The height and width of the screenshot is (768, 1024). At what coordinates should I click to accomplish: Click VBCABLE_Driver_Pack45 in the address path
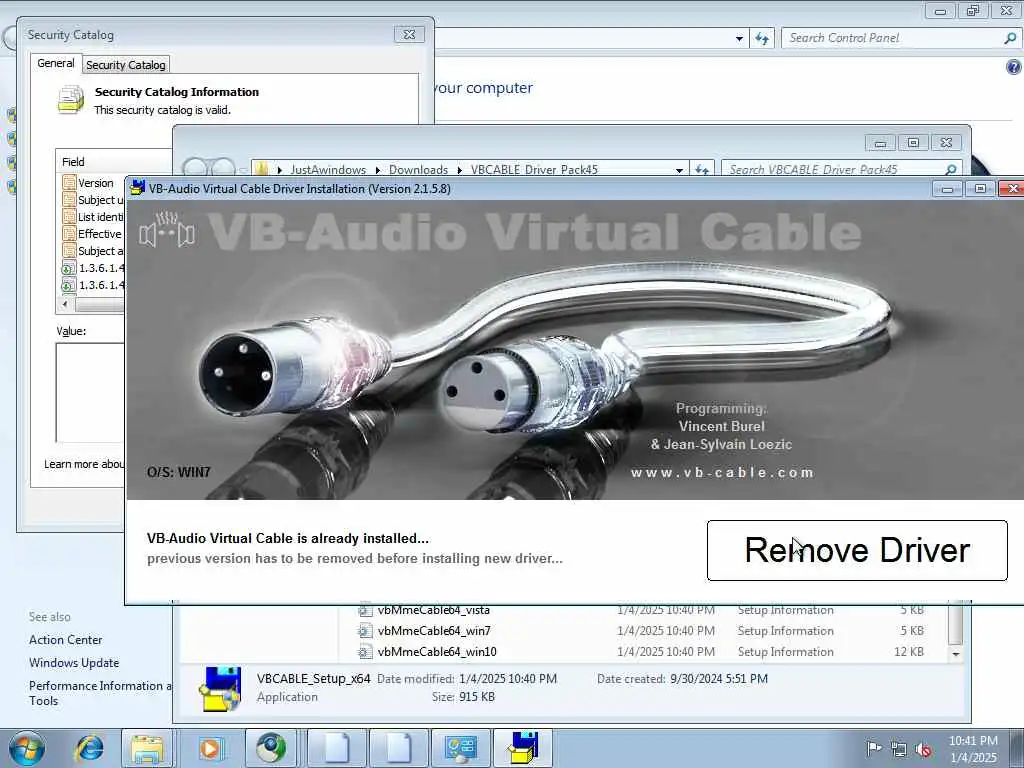coord(534,170)
